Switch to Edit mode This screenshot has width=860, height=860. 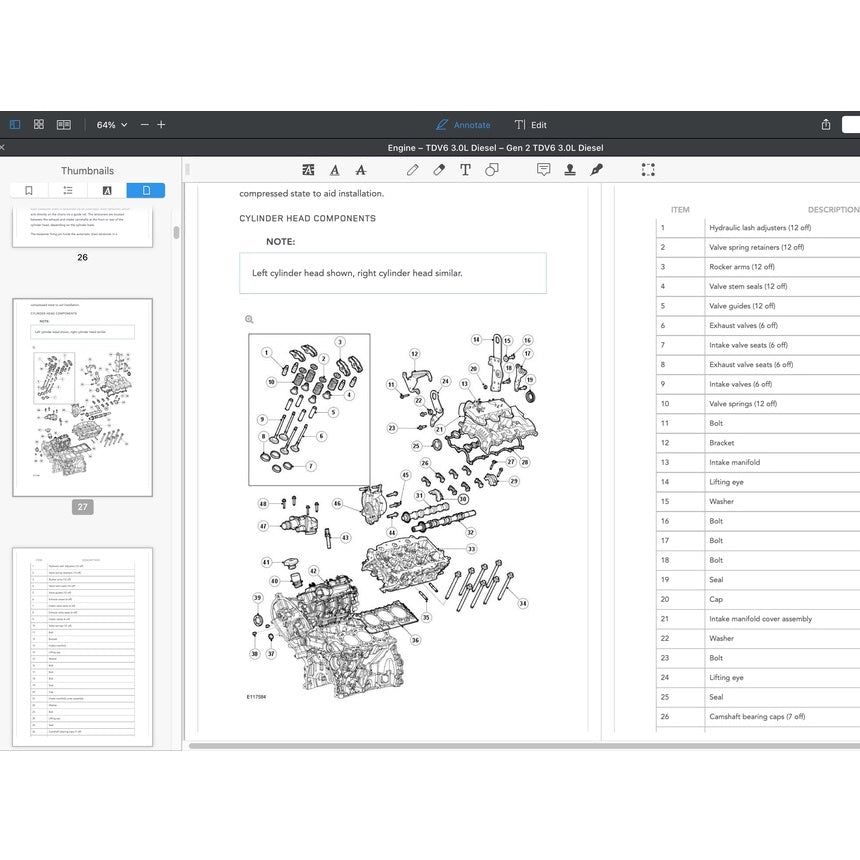[530, 125]
